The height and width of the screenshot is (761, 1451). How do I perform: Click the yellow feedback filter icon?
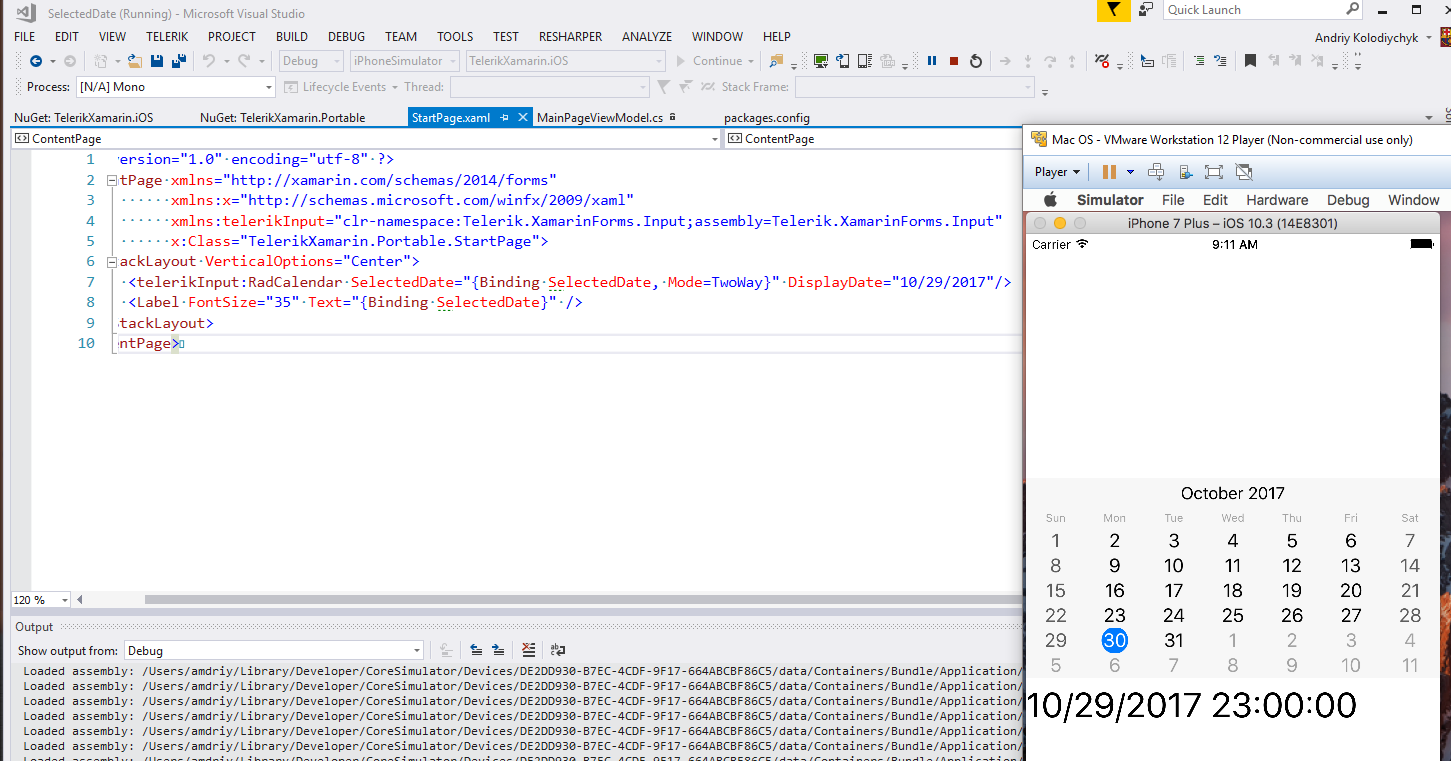[x=1112, y=10]
